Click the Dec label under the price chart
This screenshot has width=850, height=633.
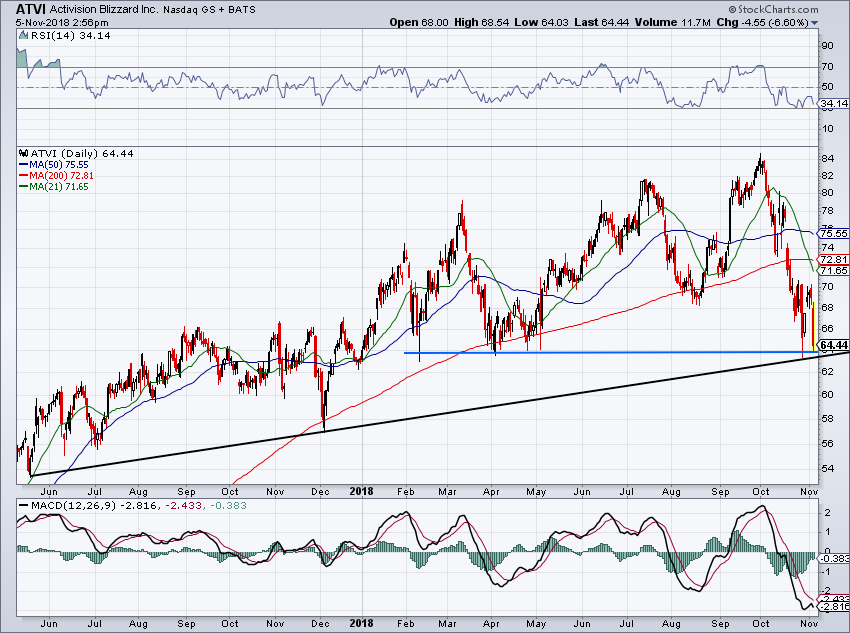point(320,492)
